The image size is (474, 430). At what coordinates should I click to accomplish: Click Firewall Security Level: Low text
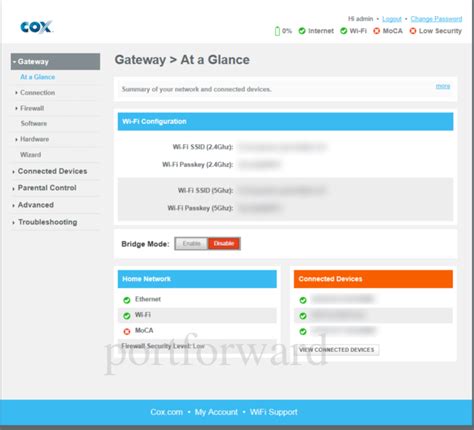point(163,346)
